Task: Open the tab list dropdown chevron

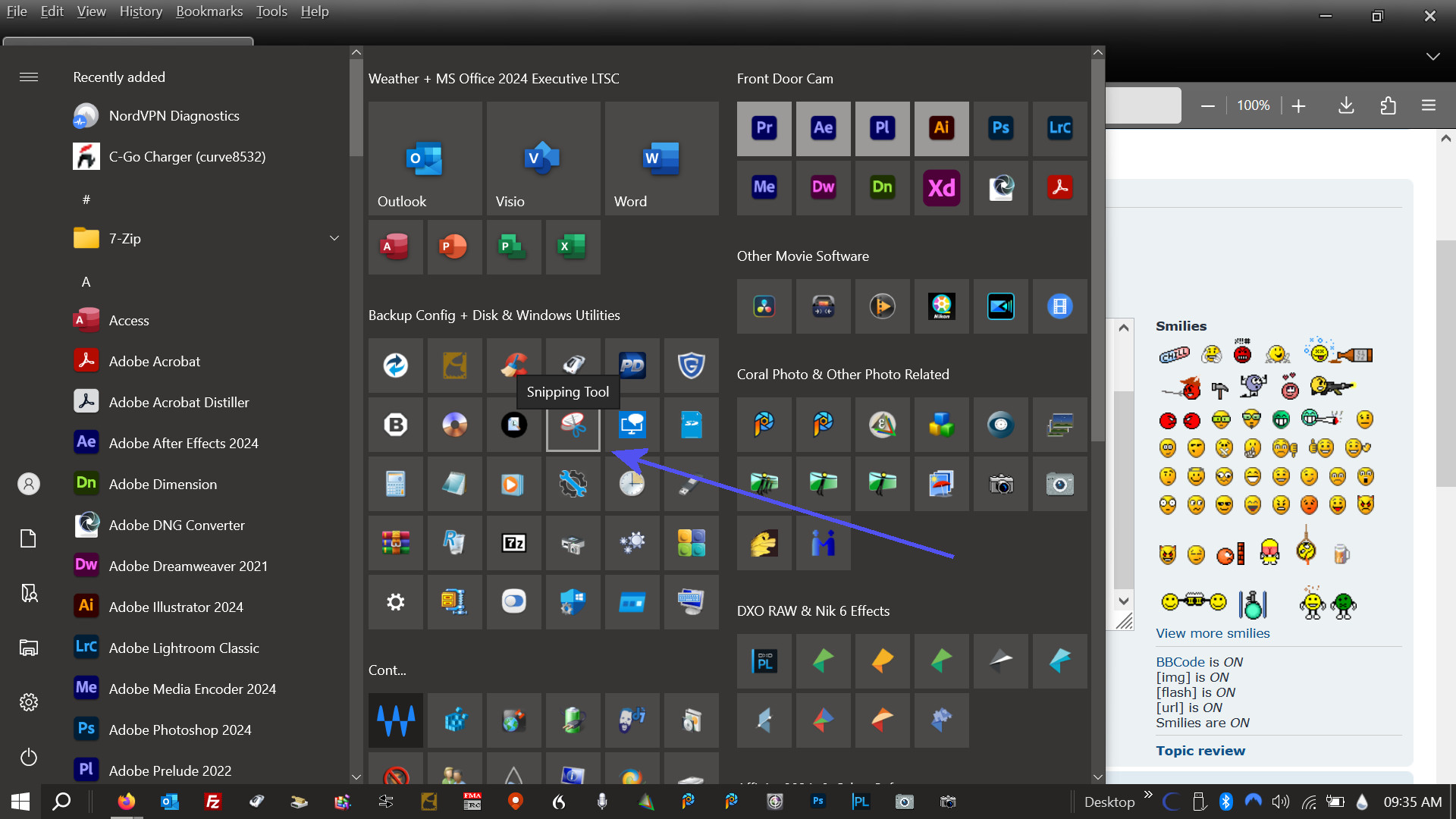Action: (1432, 57)
